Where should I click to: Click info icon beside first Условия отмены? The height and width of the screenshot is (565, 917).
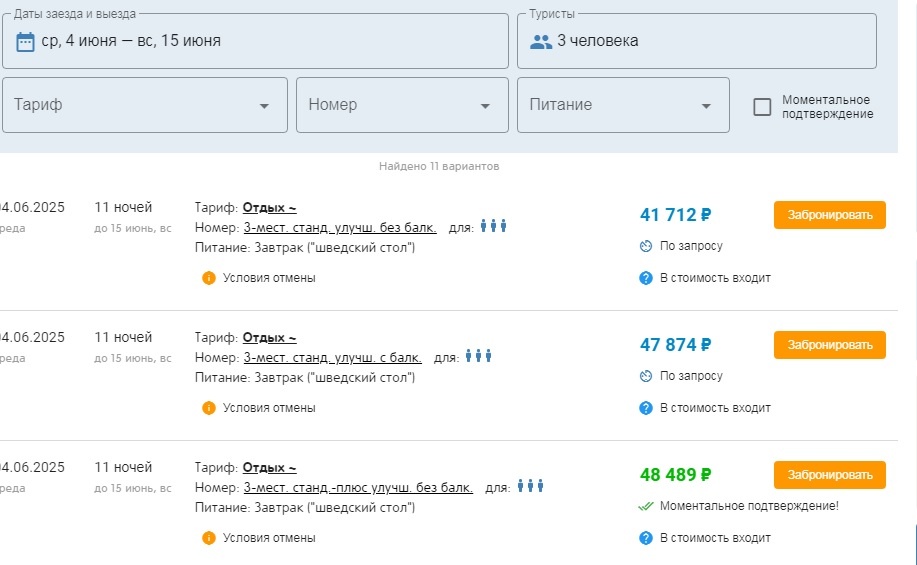(209, 278)
